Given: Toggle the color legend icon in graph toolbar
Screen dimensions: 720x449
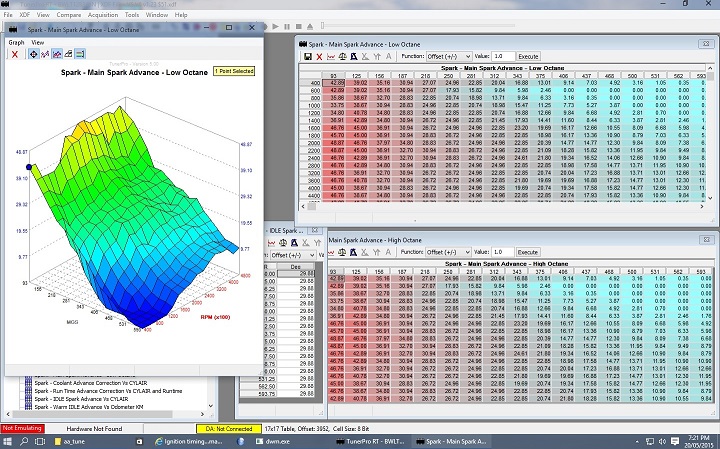Looking at the screenshot, I should (79, 54).
